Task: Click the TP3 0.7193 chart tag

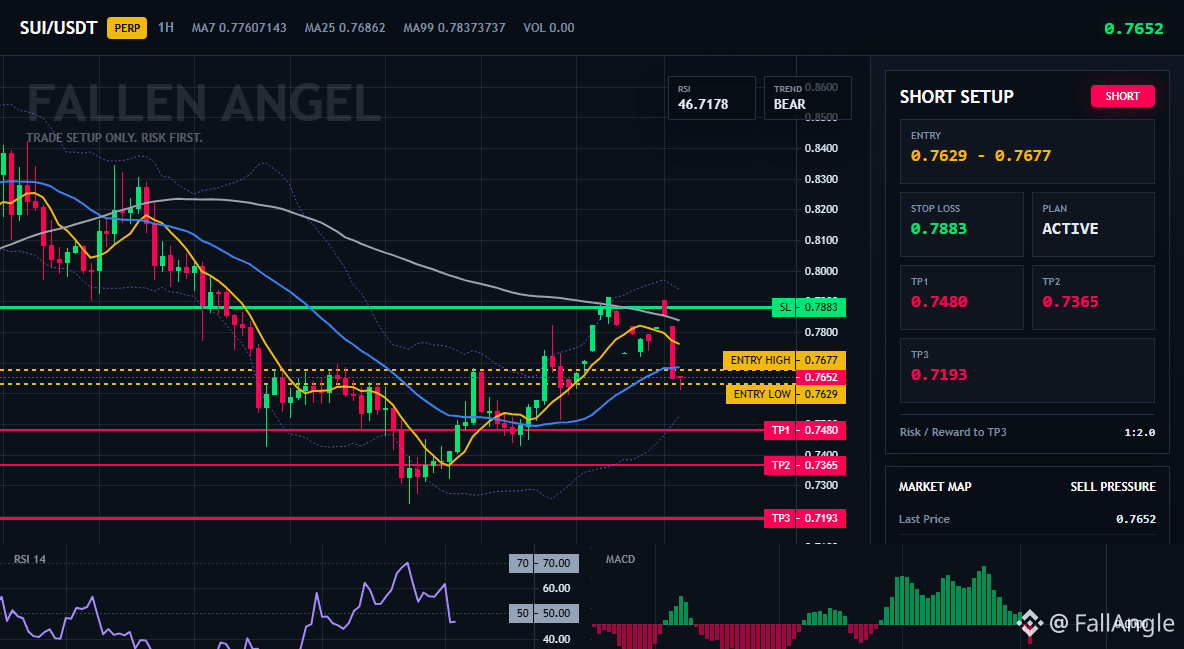Action: click(805, 518)
